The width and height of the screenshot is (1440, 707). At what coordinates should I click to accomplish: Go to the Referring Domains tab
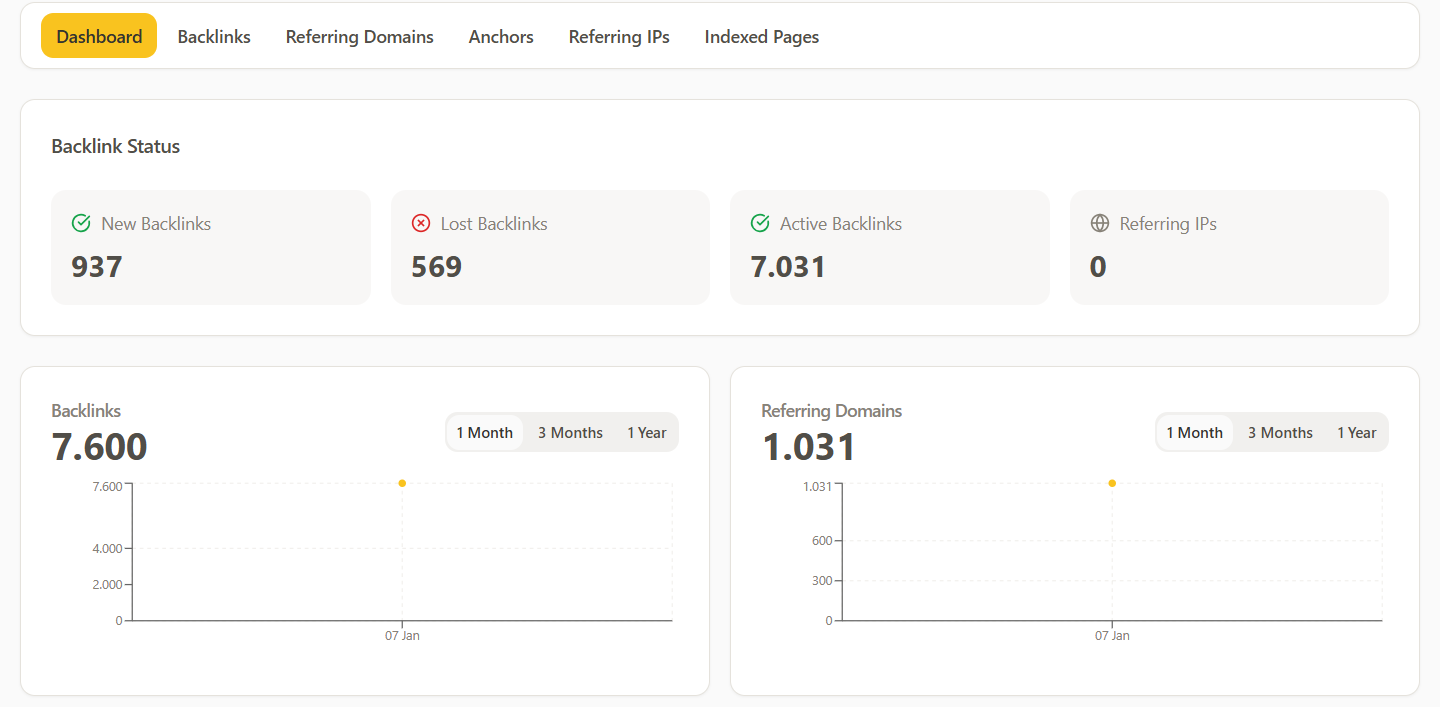359,36
